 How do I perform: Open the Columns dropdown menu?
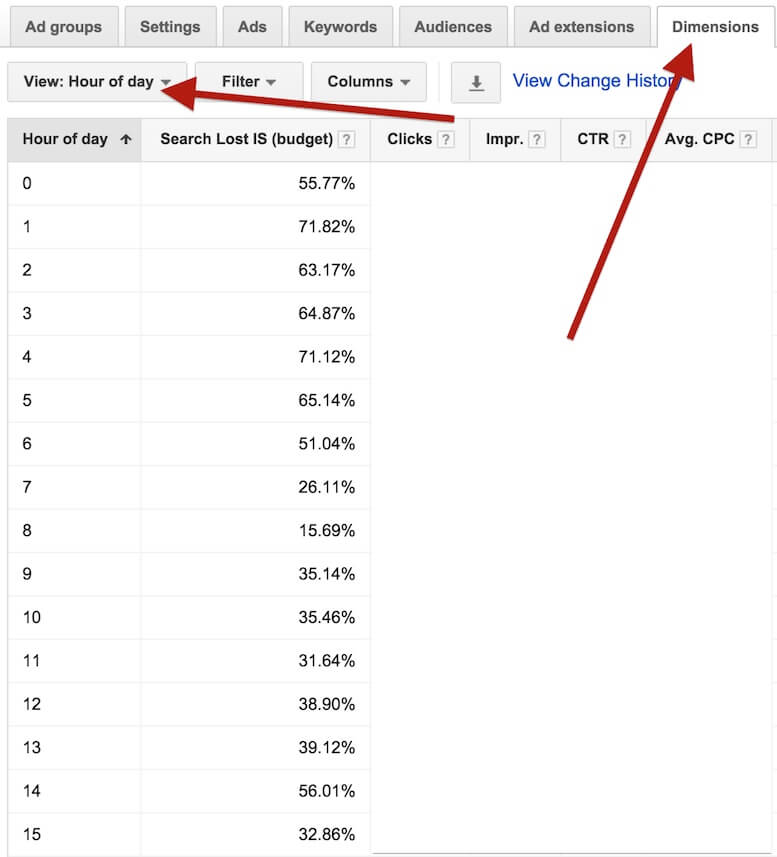pyautogui.click(x=368, y=82)
